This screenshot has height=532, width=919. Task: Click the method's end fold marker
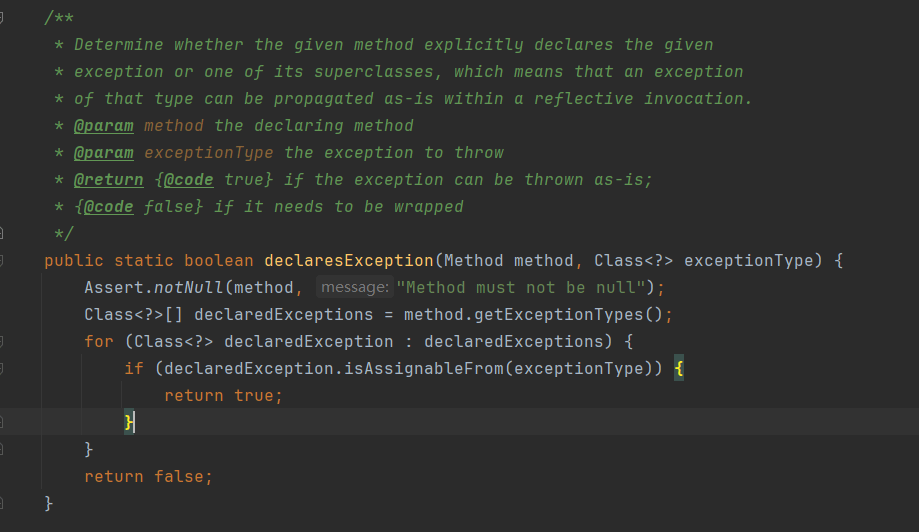pos(3,504)
